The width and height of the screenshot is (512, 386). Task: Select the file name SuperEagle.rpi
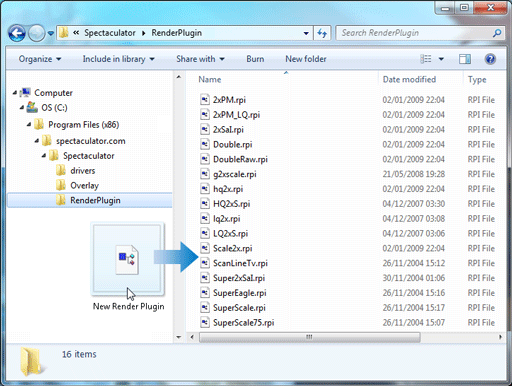pyautogui.click(x=240, y=293)
